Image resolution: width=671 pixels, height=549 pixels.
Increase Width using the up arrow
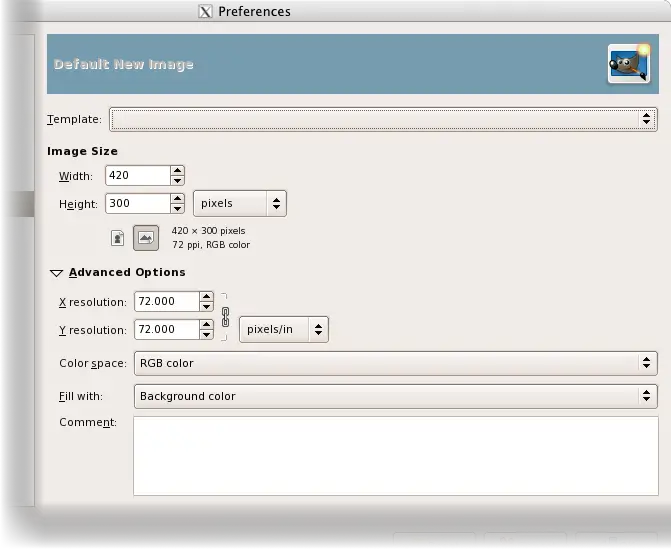click(177, 170)
